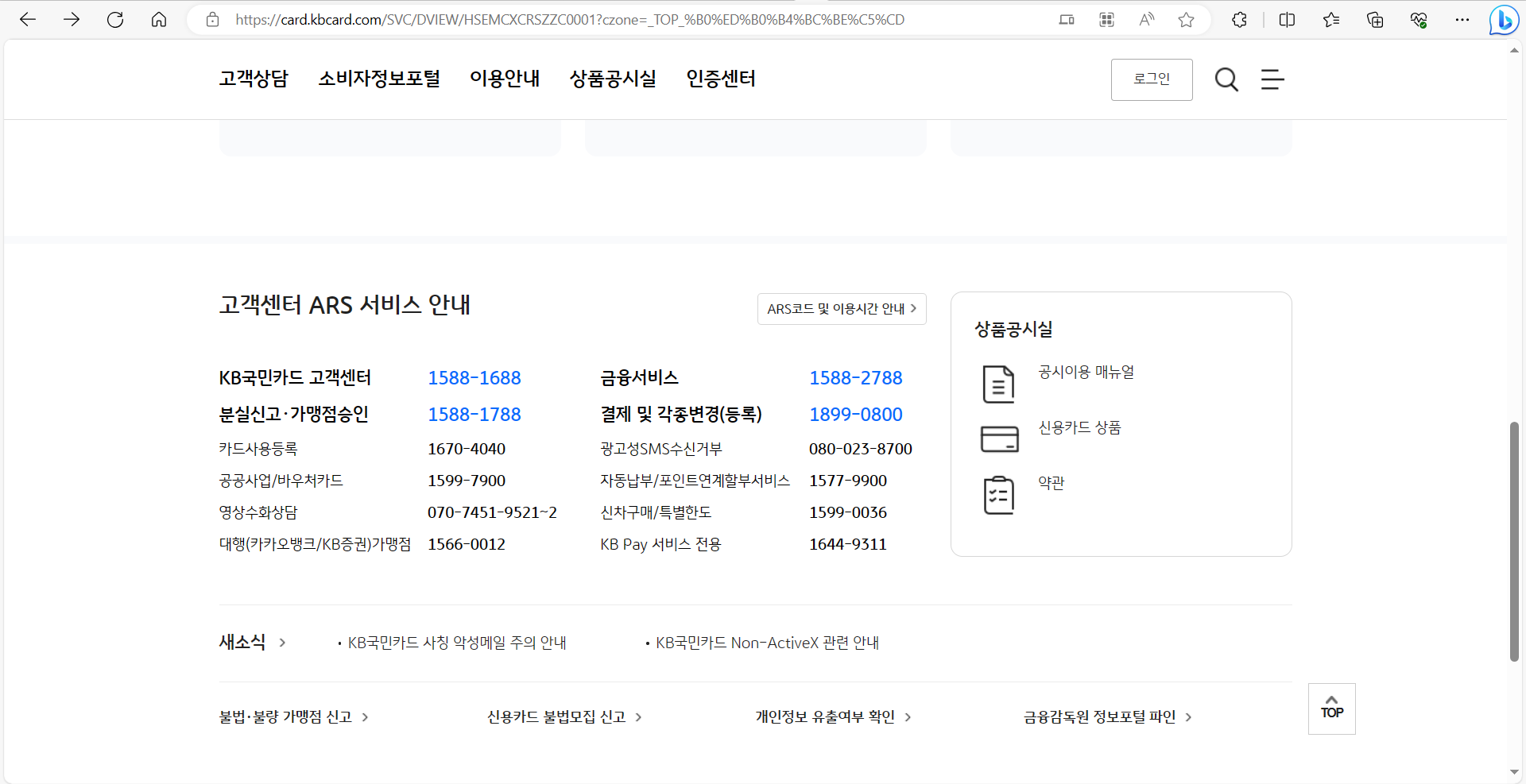Open the 상품공시실 top menu

pyautogui.click(x=613, y=79)
